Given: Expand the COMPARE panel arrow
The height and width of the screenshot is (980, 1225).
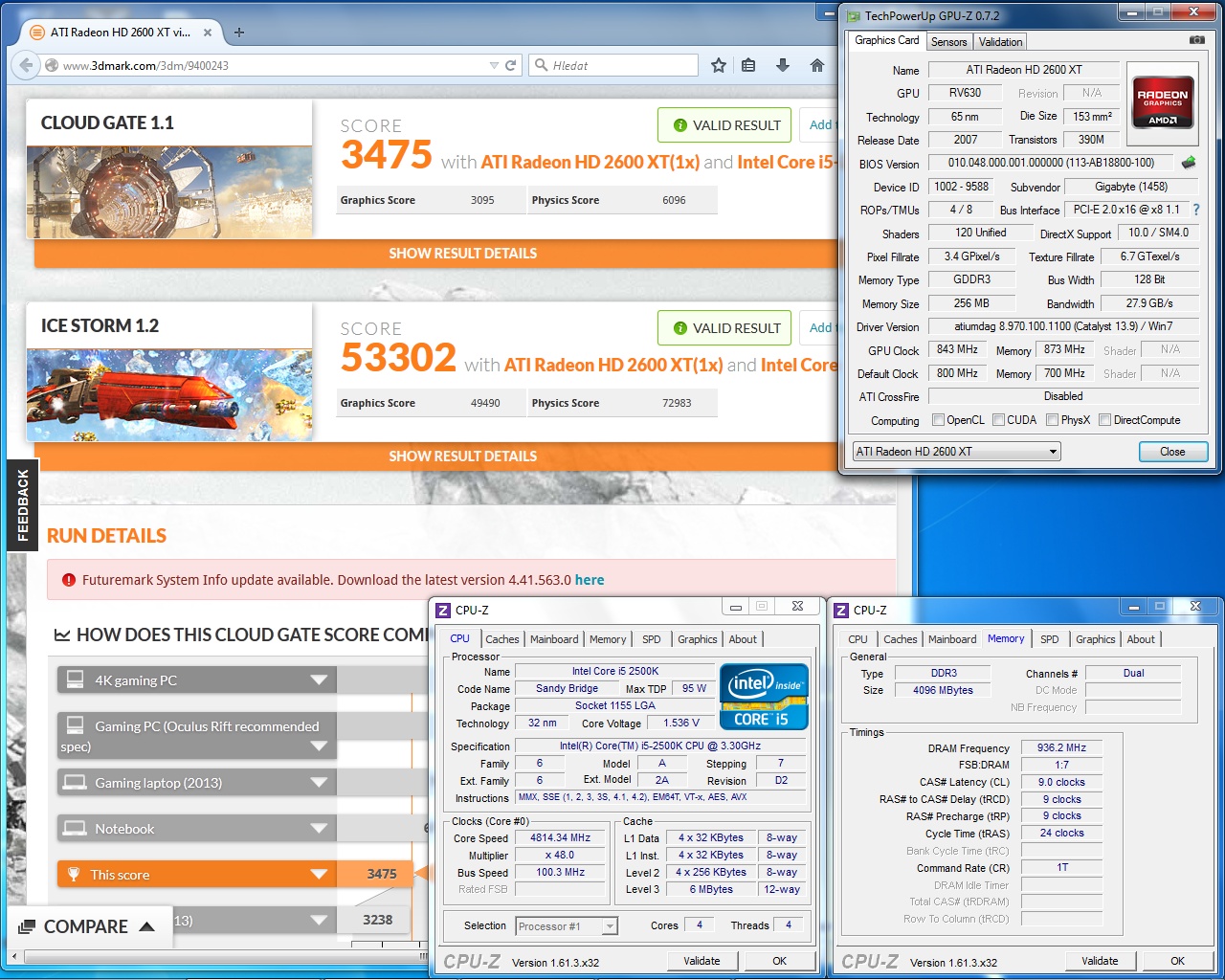Looking at the screenshot, I should (x=146, y=925).
